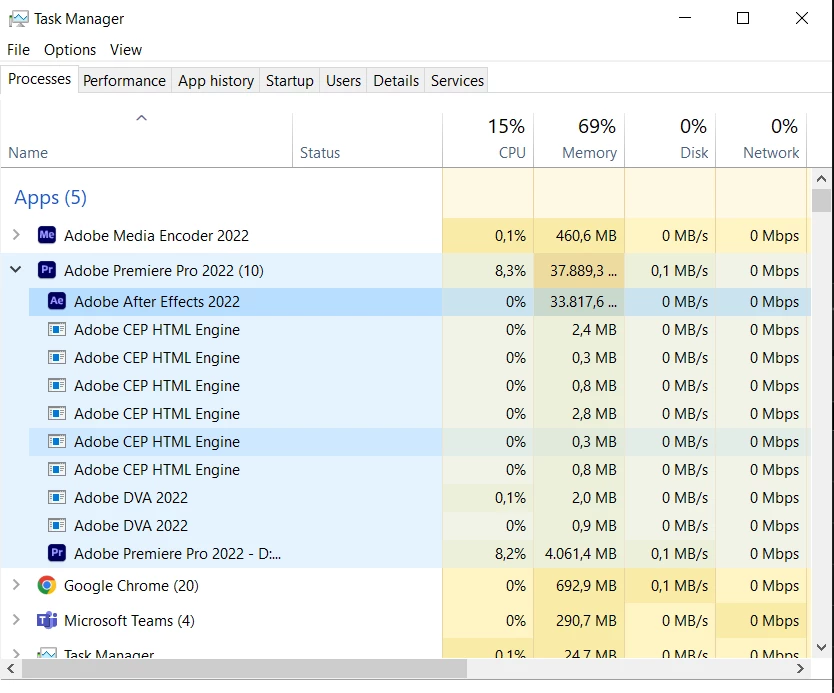This screenshot has width=834, height=693.
Task: Sort processes by Name column
Action: pos(146,140)
